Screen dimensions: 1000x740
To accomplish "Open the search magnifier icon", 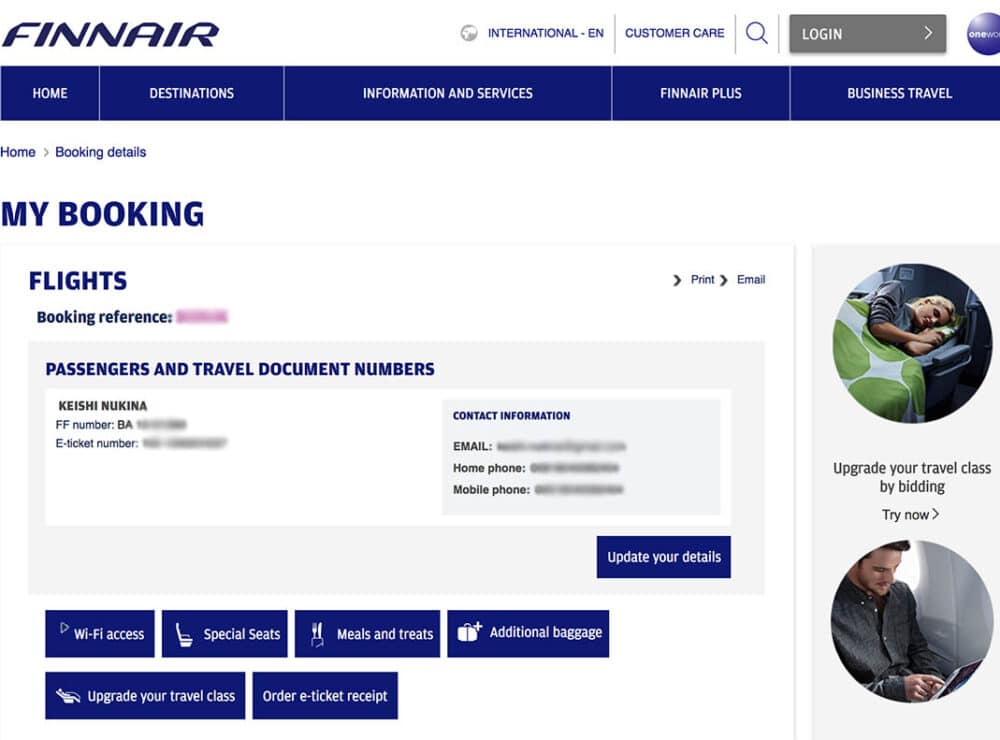I will [x=756, y=33].
